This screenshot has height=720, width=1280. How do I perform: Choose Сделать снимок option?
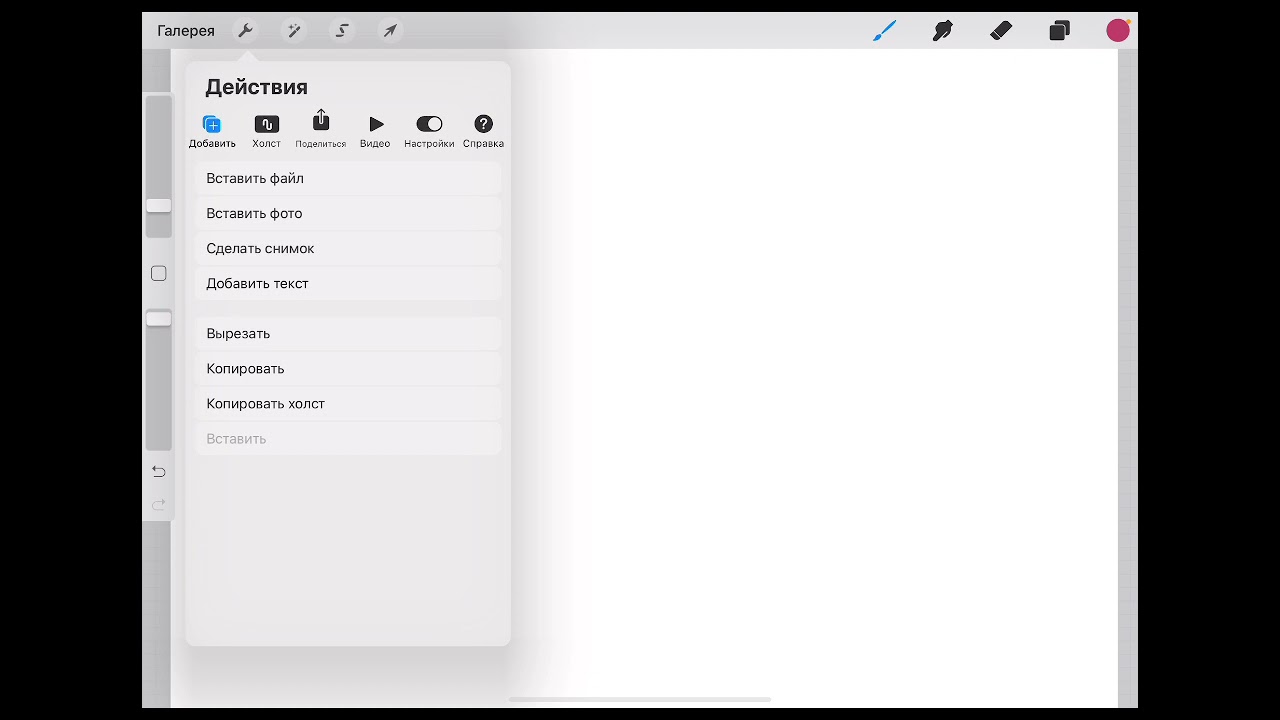(x=348, y=248)
